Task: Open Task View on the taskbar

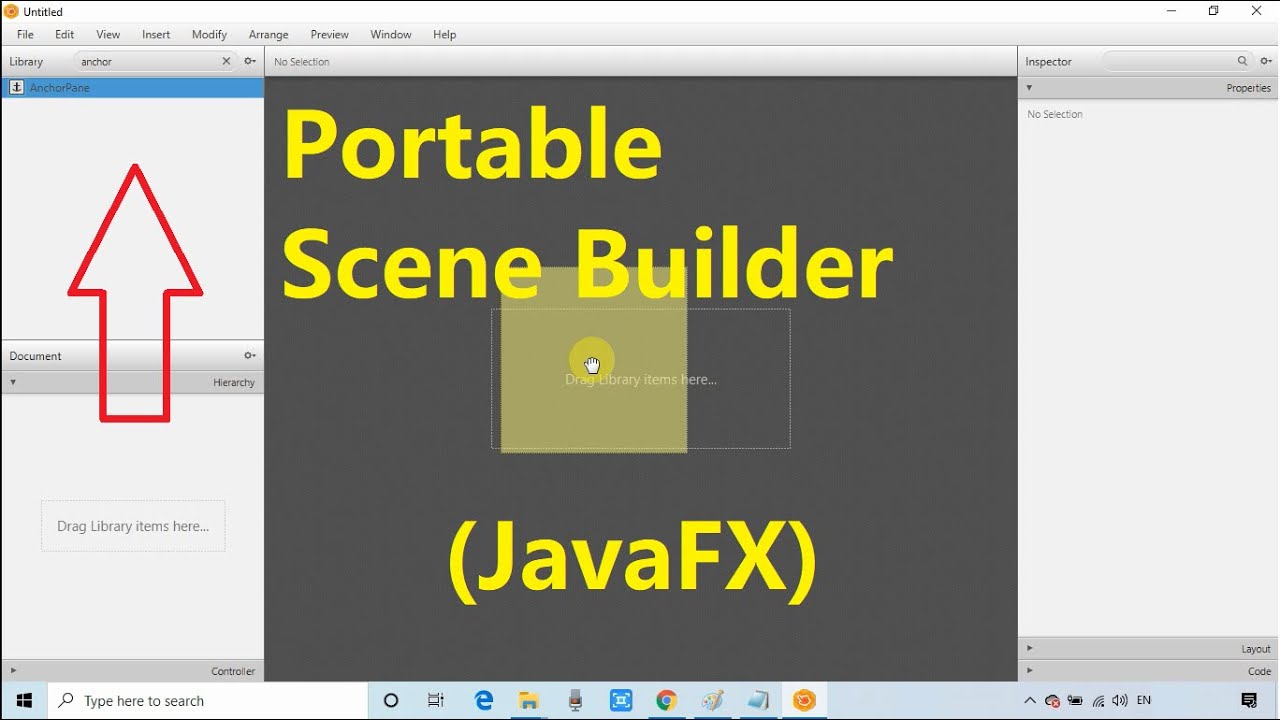Action: (436, 701)
